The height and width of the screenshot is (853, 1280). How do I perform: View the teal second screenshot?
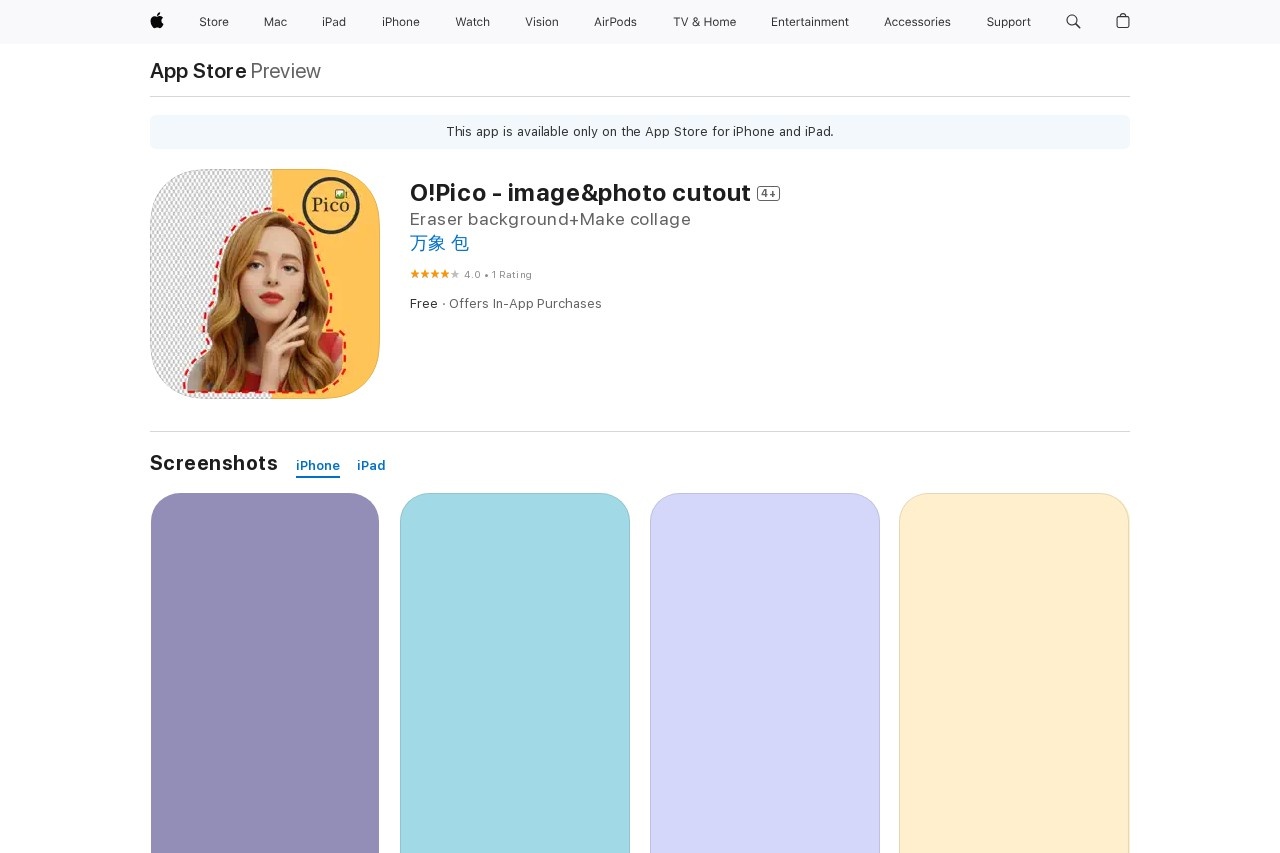tap(515, 673)
